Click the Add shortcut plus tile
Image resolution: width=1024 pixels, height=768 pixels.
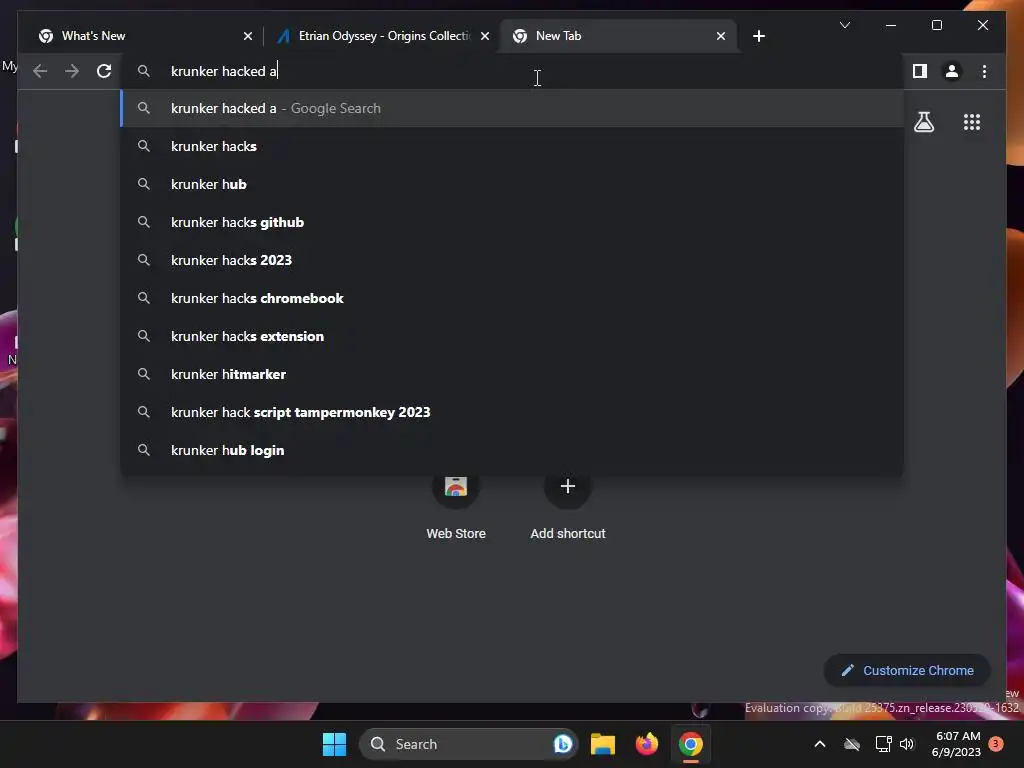(x=568, y=507)
